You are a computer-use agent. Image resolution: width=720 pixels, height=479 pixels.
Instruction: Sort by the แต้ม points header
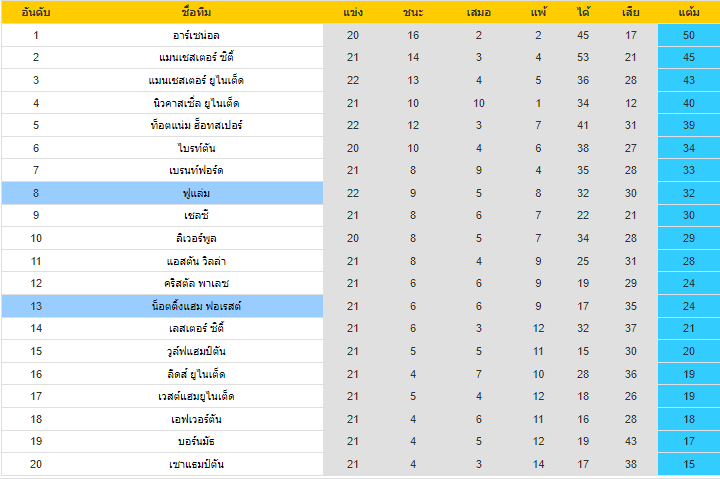tap(689, 12)
